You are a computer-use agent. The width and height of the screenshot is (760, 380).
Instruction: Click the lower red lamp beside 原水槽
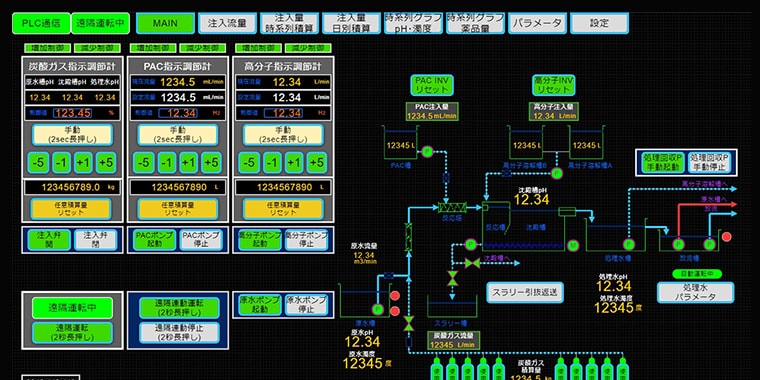coord(395,311)
